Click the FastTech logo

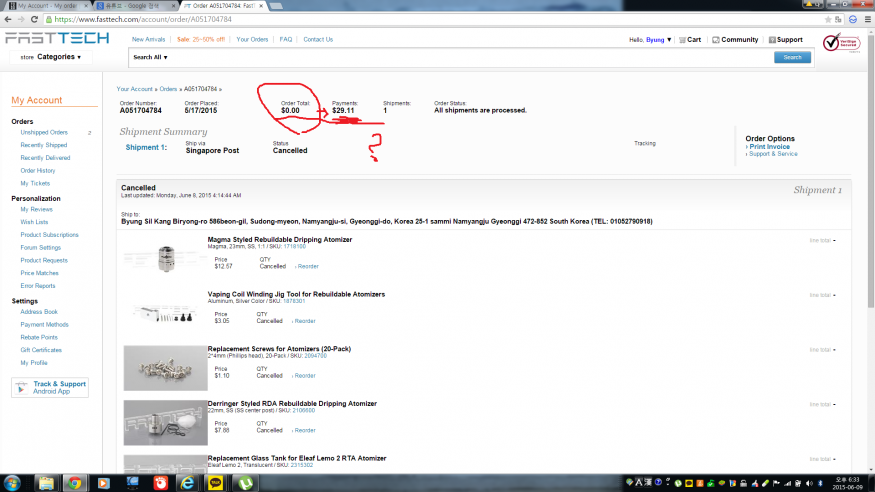point(57,38)
